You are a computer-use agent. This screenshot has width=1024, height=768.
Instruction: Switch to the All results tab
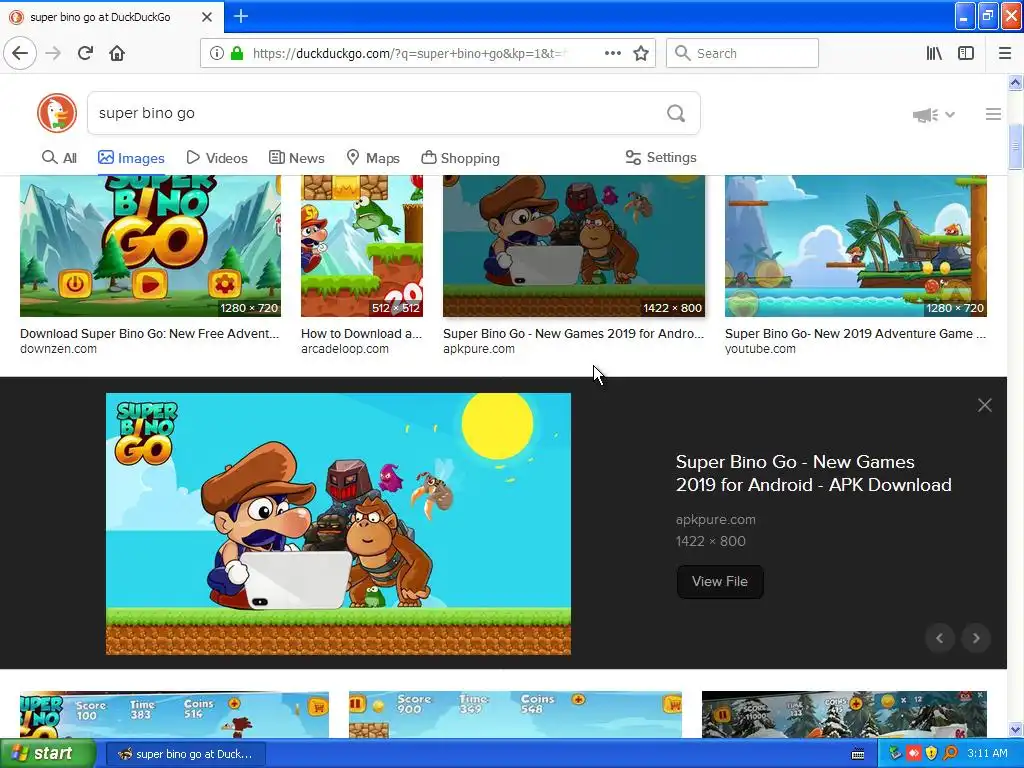[59, 158]
